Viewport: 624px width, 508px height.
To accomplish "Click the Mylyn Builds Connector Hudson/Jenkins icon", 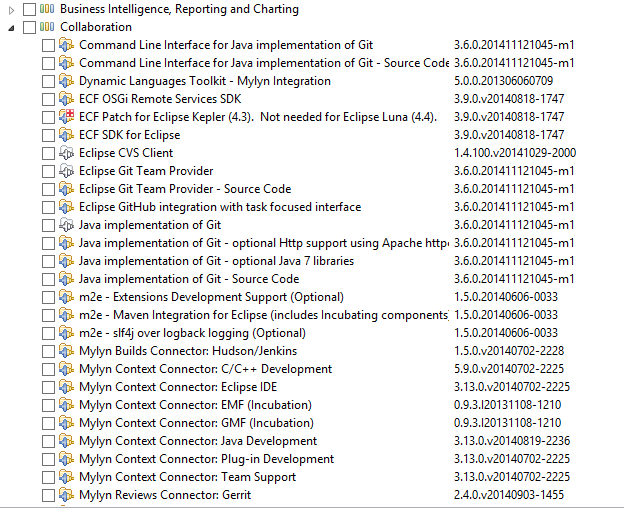I will click(x=66, y=350).
